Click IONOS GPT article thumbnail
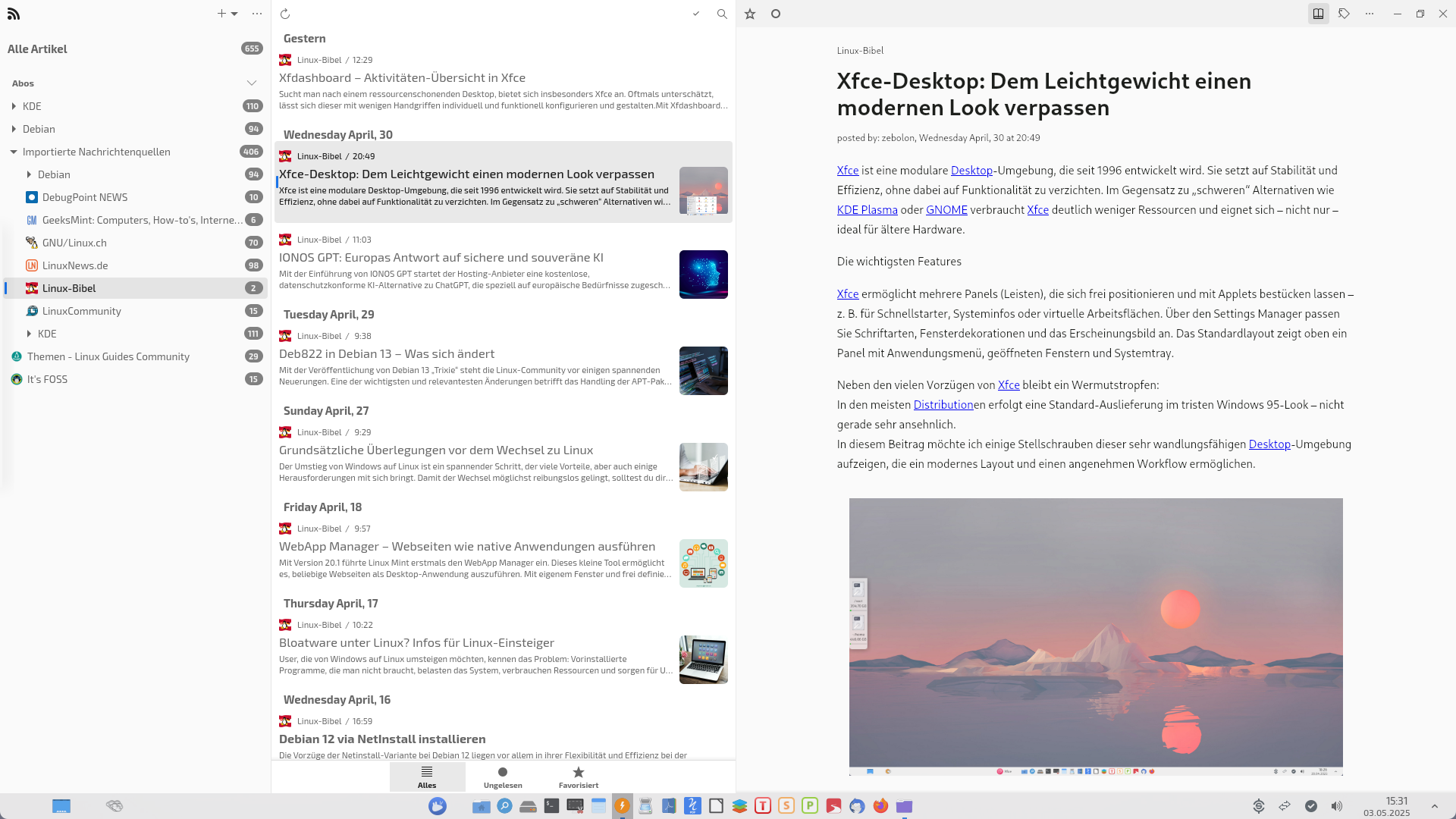Viewport: 1456px width, 819px height. pos(704,275)
